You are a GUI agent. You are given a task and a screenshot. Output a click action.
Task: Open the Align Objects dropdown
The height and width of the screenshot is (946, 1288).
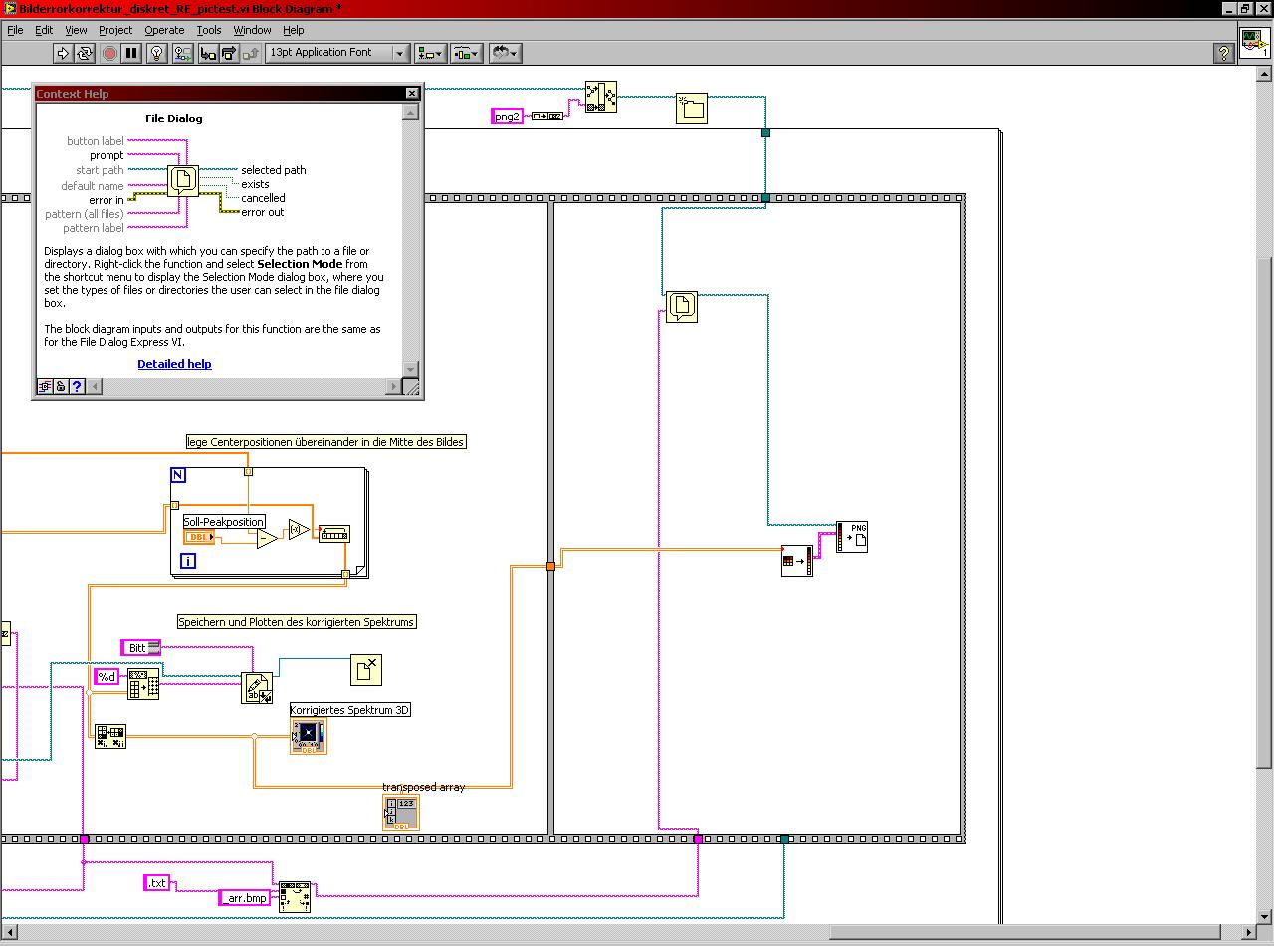[431, 53]
